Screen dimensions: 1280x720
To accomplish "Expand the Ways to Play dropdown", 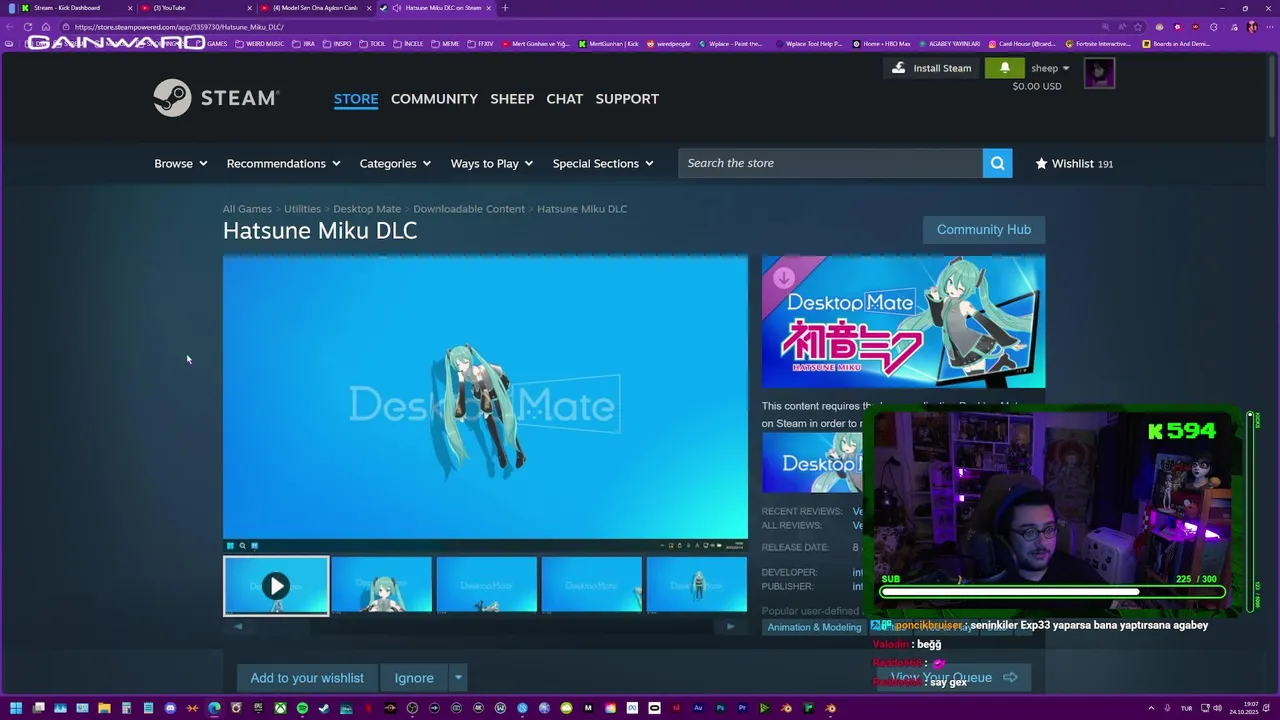I will [492, 163].
